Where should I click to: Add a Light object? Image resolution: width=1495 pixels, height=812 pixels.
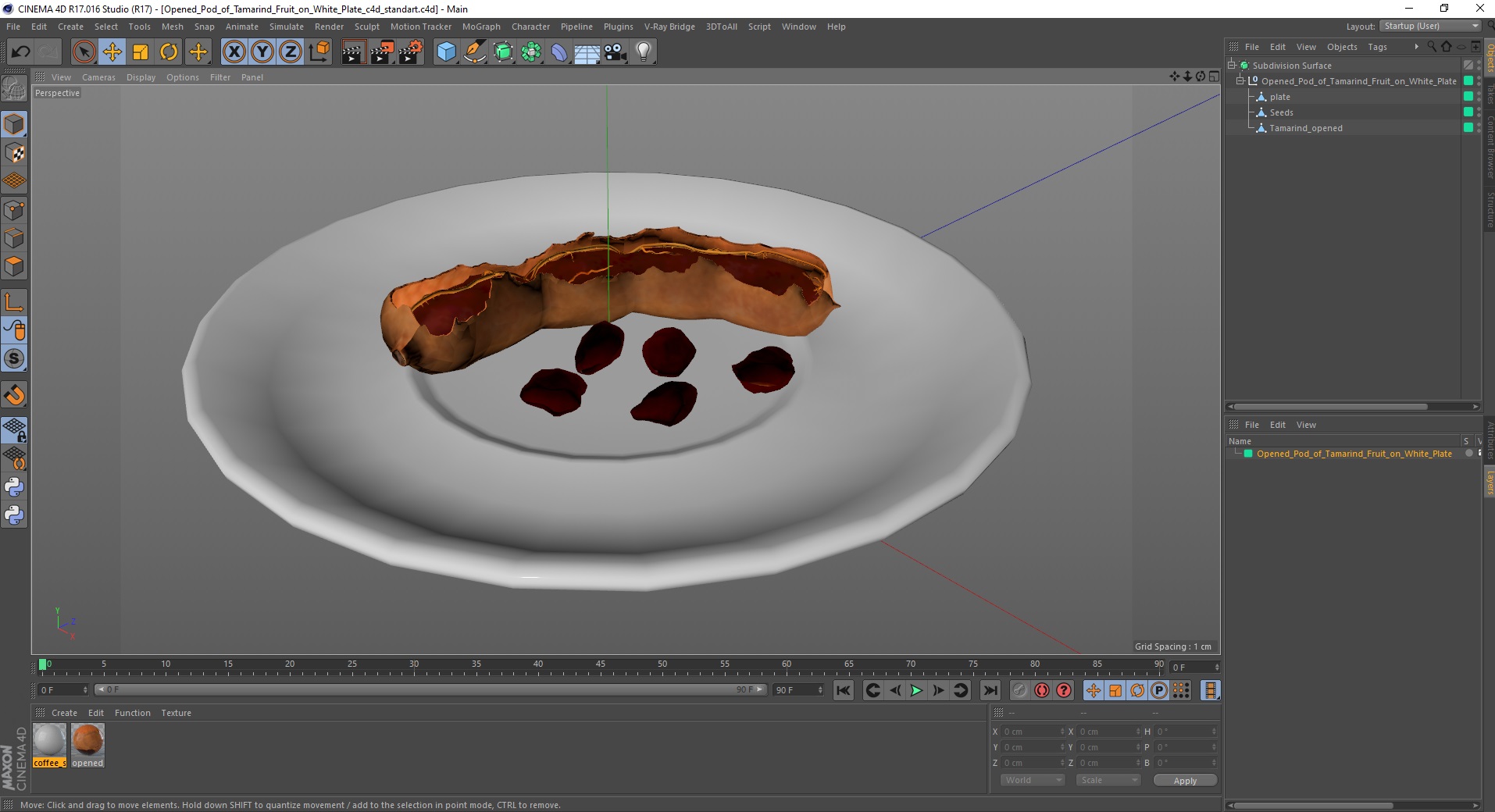pos(644,52)
